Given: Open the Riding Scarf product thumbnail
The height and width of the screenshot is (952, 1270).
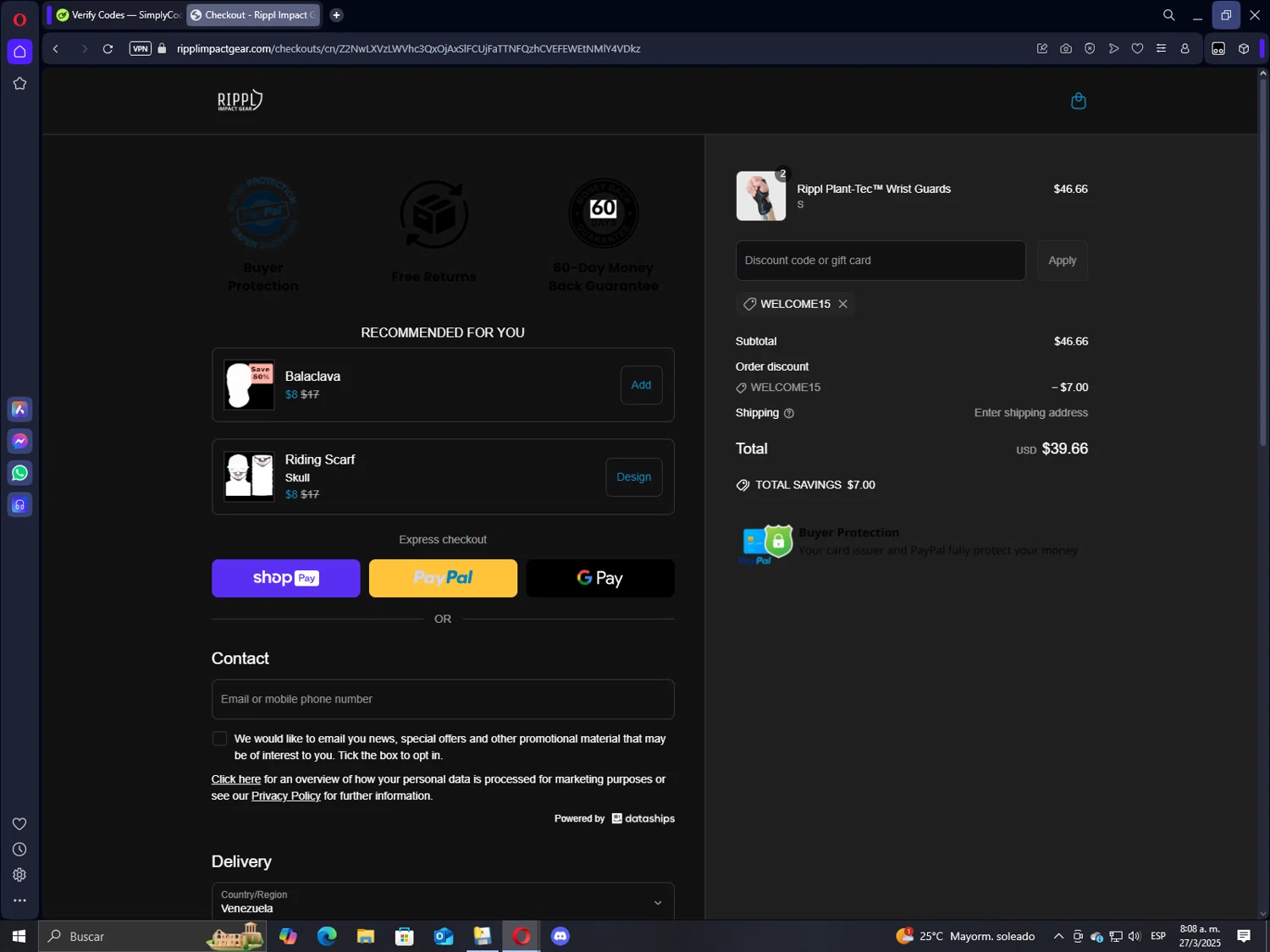Looking at the screenshot, I should tap(249, 476).
